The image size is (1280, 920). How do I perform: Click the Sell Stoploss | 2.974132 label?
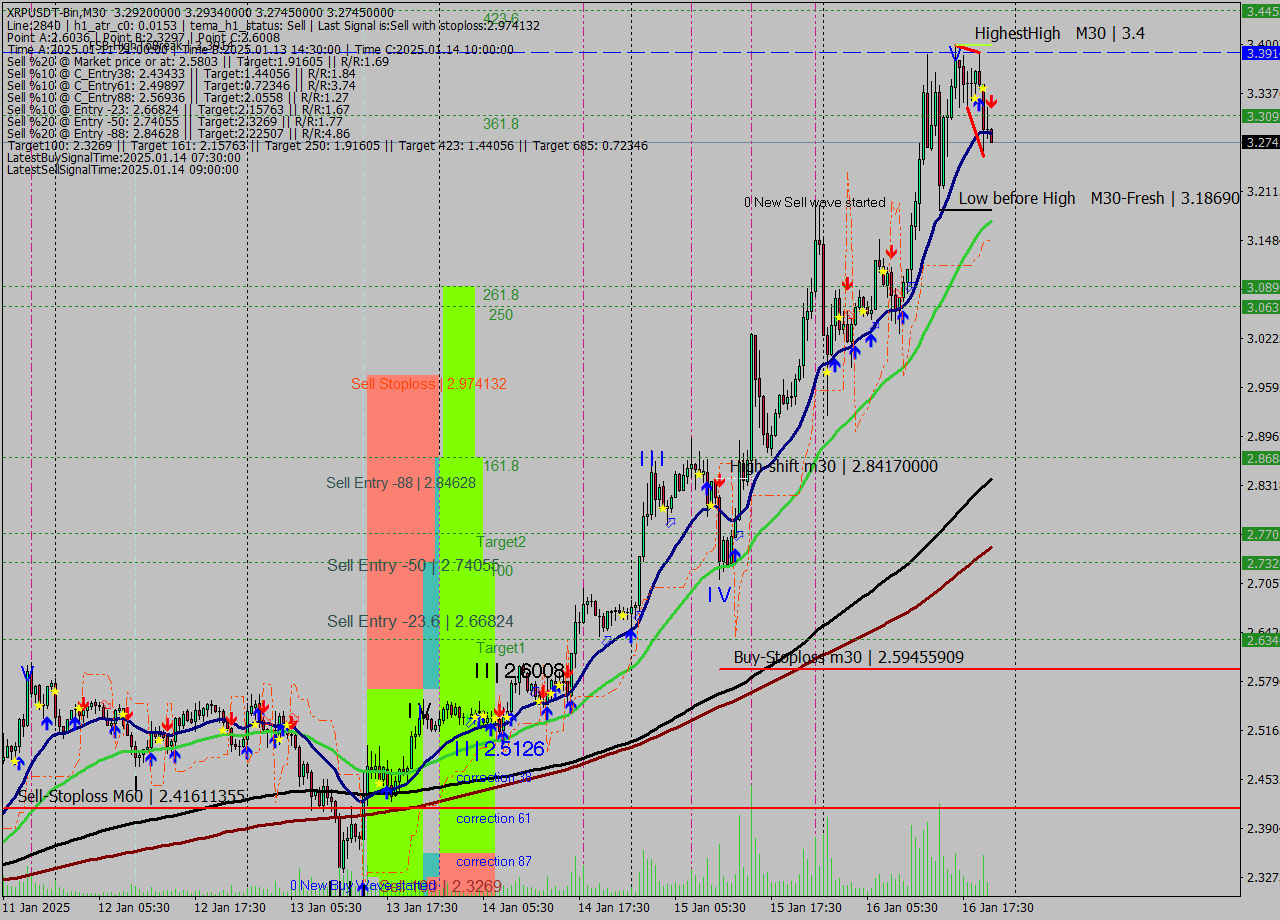pyautogui.click(x=429, y=384)
